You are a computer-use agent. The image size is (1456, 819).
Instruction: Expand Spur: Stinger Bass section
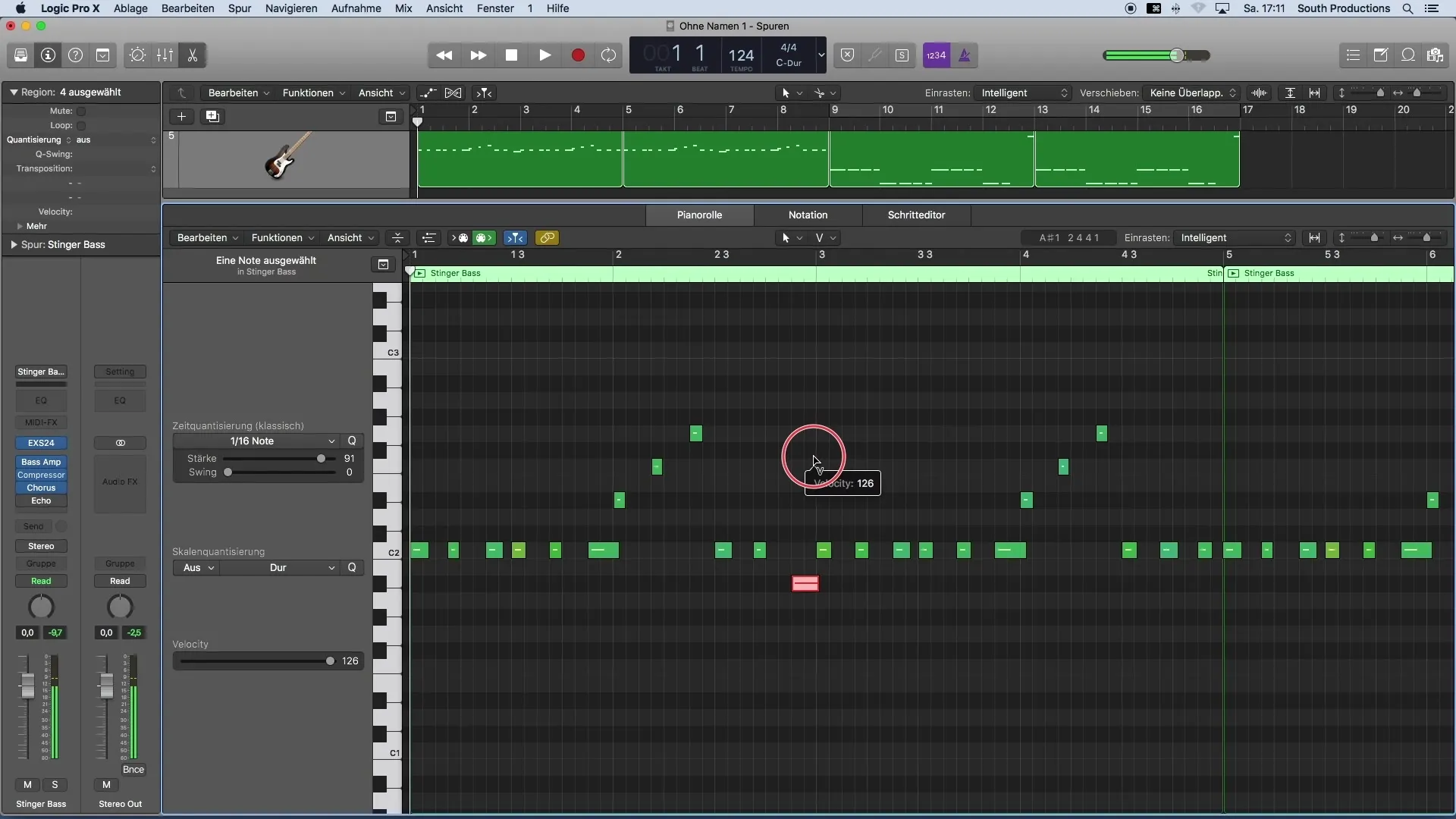pyautogui.click(x=14, y=245)
